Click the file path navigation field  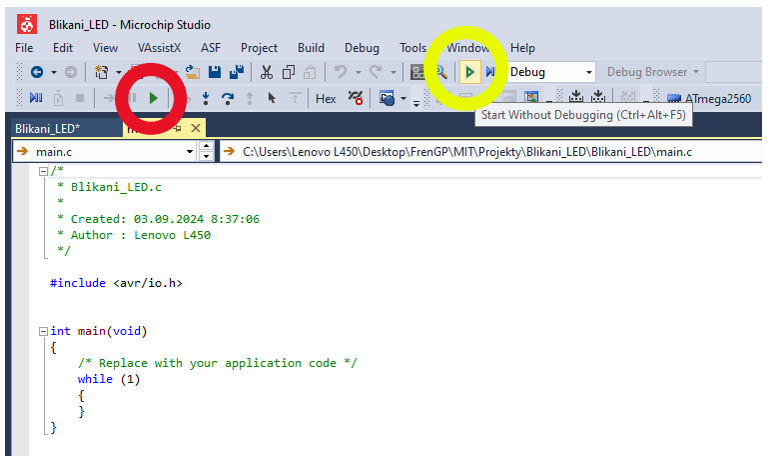click(491, 151)
